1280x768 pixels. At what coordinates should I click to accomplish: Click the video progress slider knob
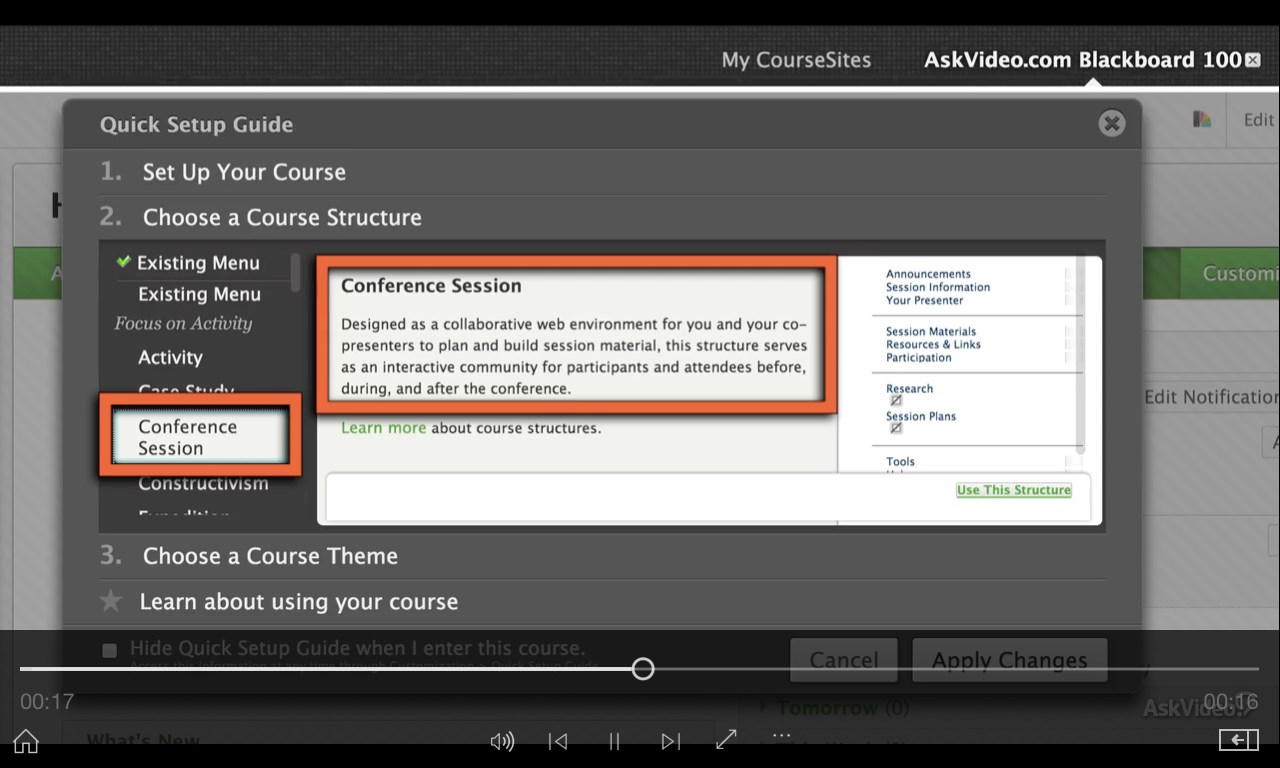pos(643,669)
